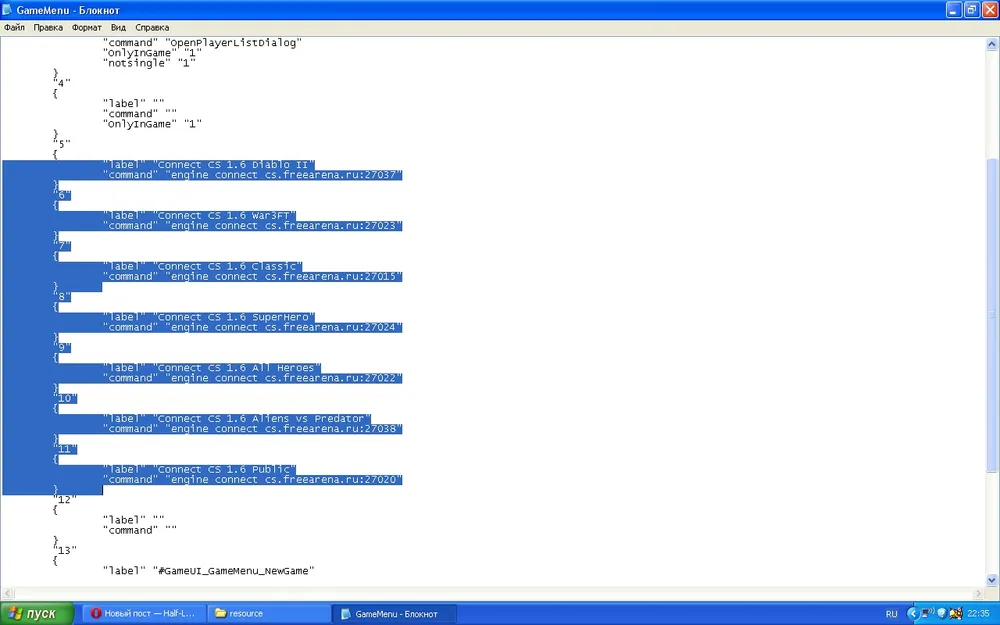The image size is (1000, 625).
Task: Click the 22:35 system clock
Action: [978, 614]
